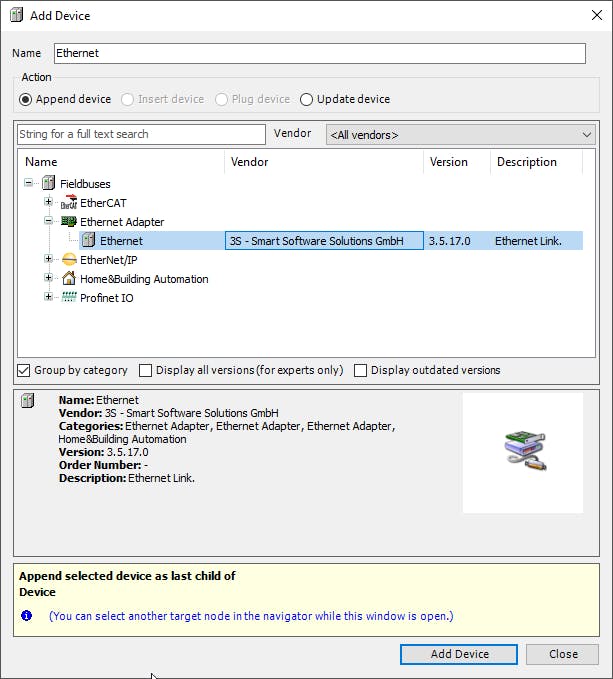Select the Home&Building Automation tree label
Image resolution: width=613 pixels, height=679 pixels.
coord(144,279)
